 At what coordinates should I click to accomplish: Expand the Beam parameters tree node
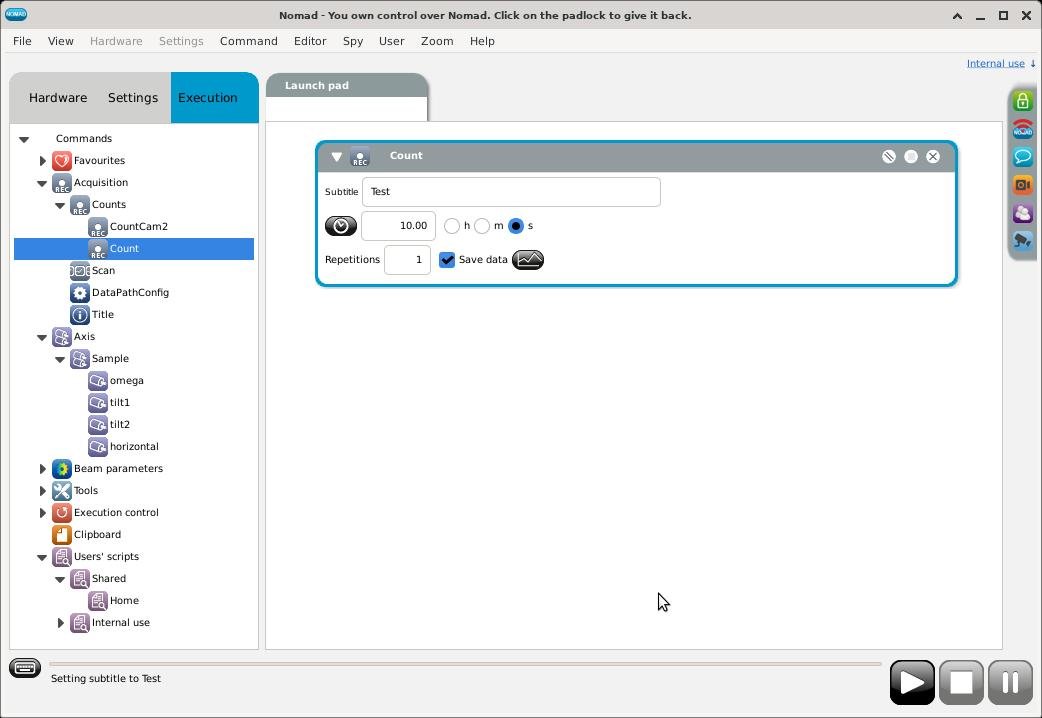[43, 469]
